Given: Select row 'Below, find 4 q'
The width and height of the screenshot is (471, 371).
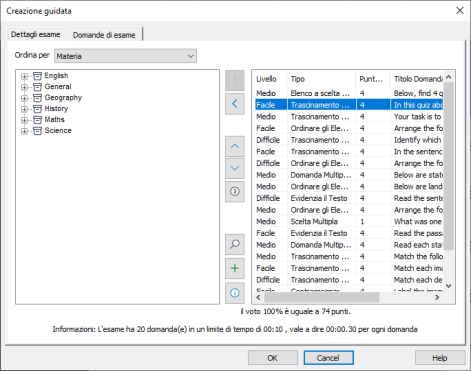Looking at the screenshot, I should (348, 93).
